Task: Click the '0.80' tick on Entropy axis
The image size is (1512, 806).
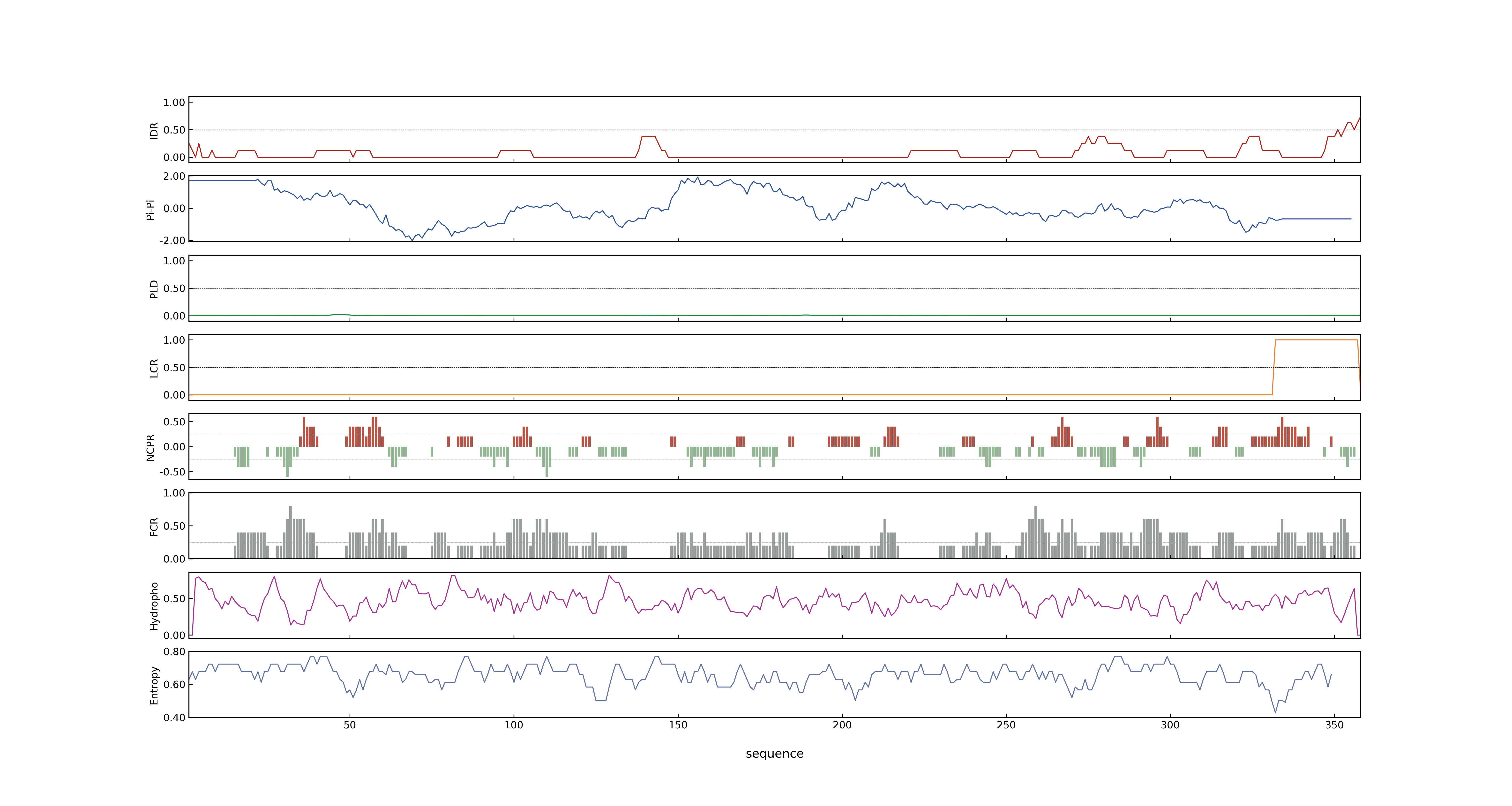Action: point(174,652)
